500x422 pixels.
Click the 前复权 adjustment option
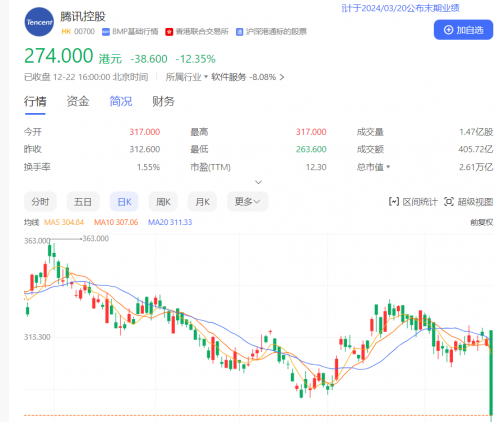pos(481,222)
